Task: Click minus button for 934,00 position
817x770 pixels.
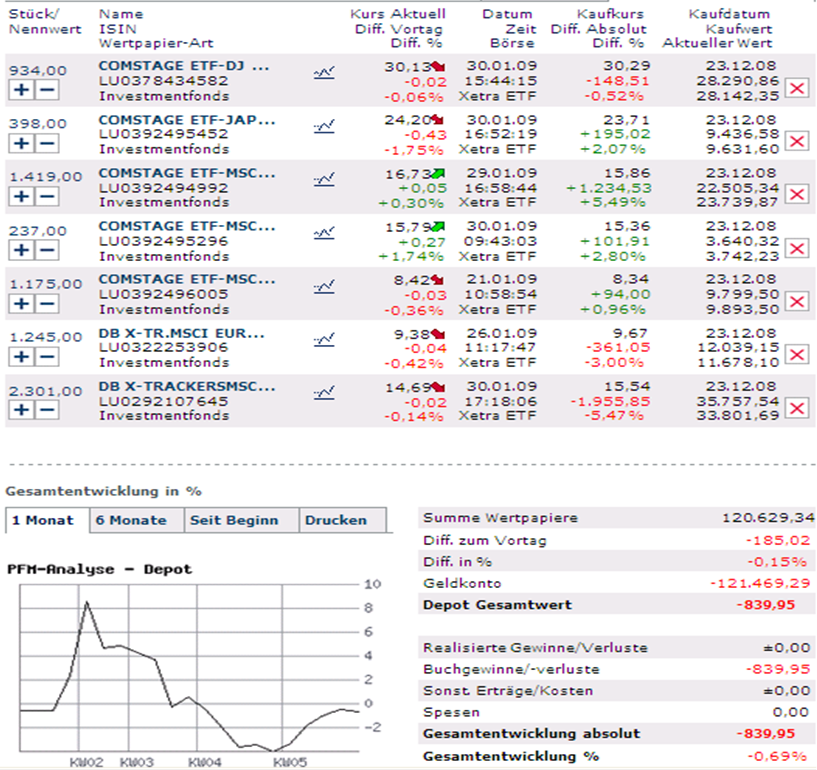Action: [47, 90]
